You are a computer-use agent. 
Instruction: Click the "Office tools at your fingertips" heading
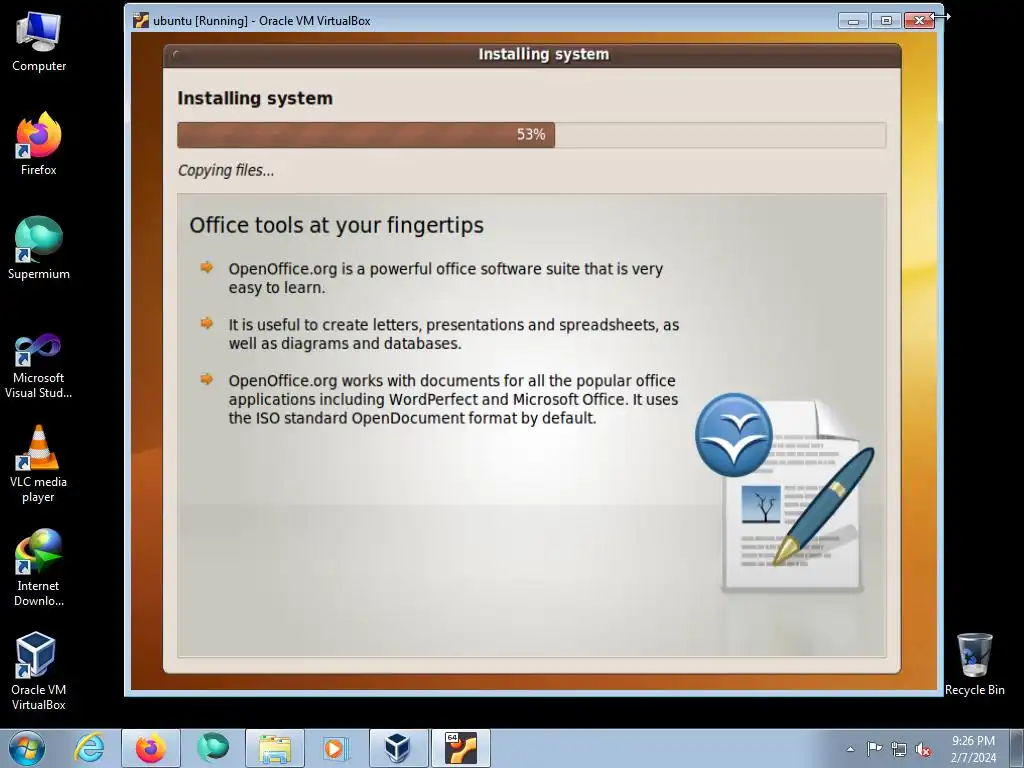point(336,225)
